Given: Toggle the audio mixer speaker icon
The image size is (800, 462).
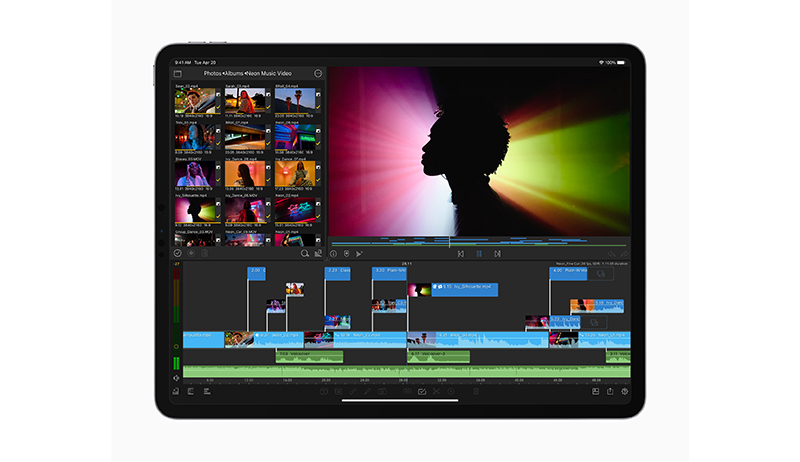Looking at the screenshot, I should pos(176,378).
